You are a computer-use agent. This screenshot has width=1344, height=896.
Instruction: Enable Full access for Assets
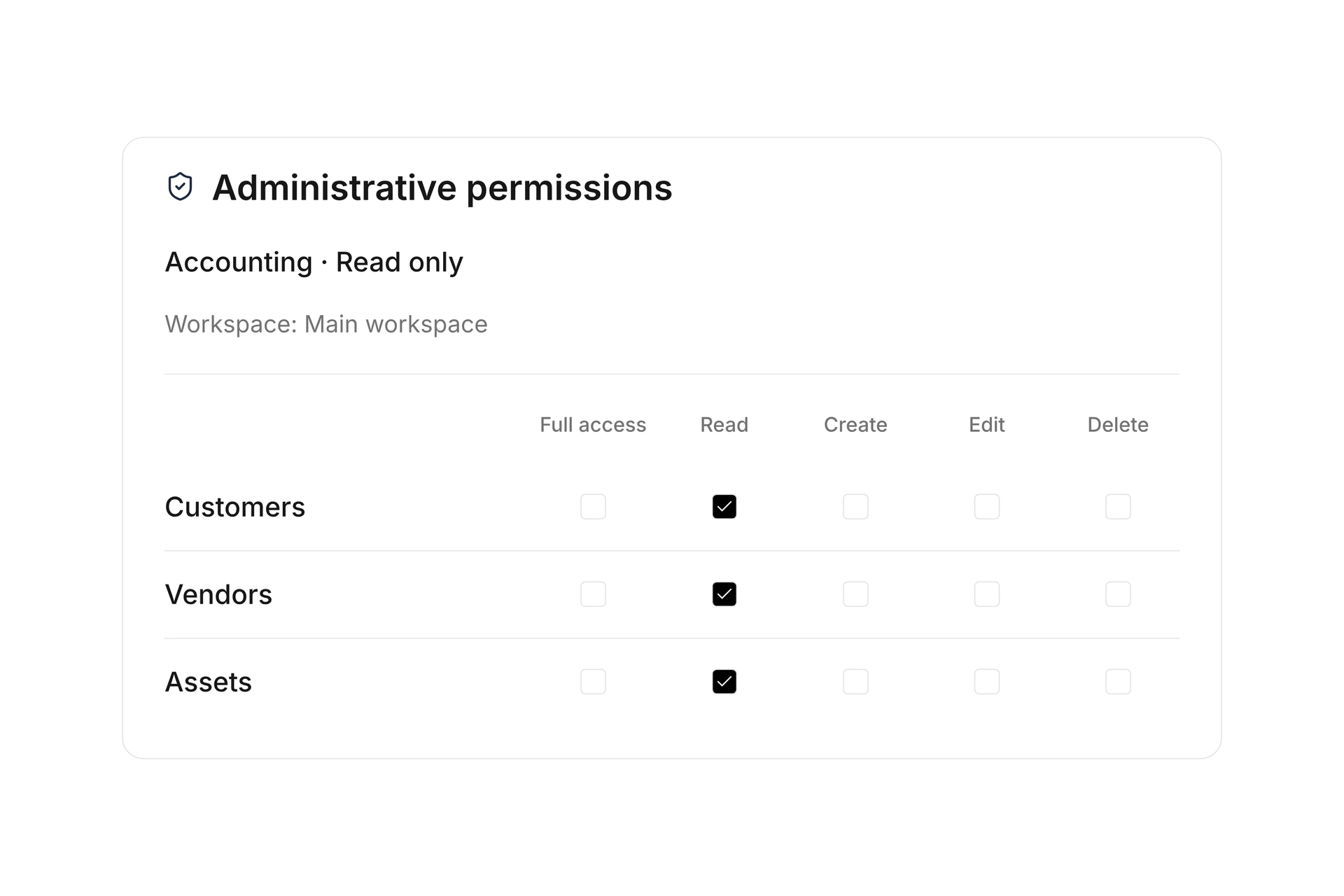[x=593, y=682]
